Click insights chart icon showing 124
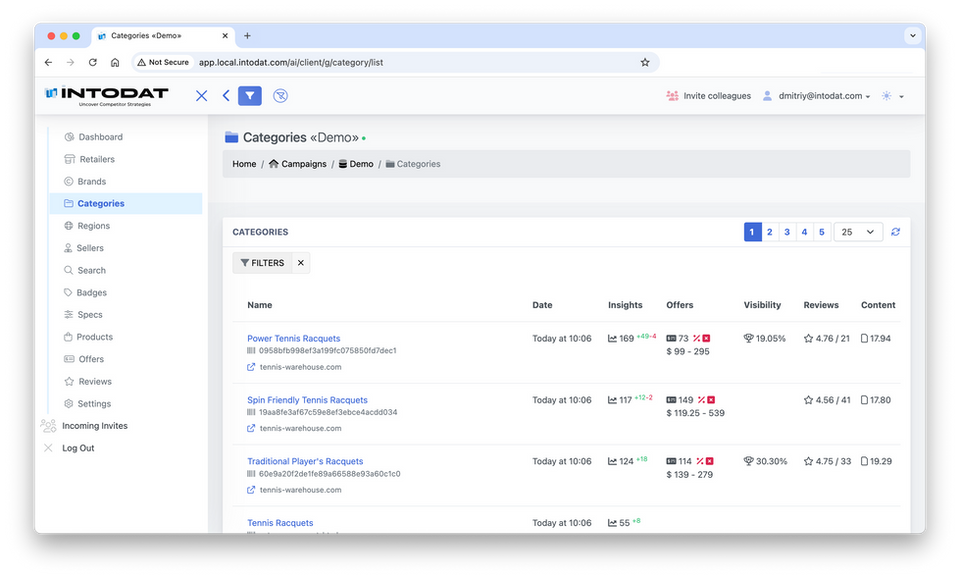The height and width of the screenshot is (578, 960). point(612,462)
